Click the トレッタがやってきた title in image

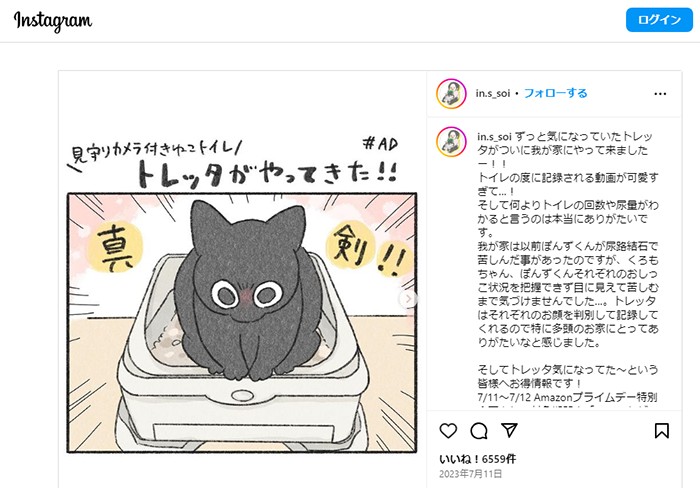click(267, 174)
